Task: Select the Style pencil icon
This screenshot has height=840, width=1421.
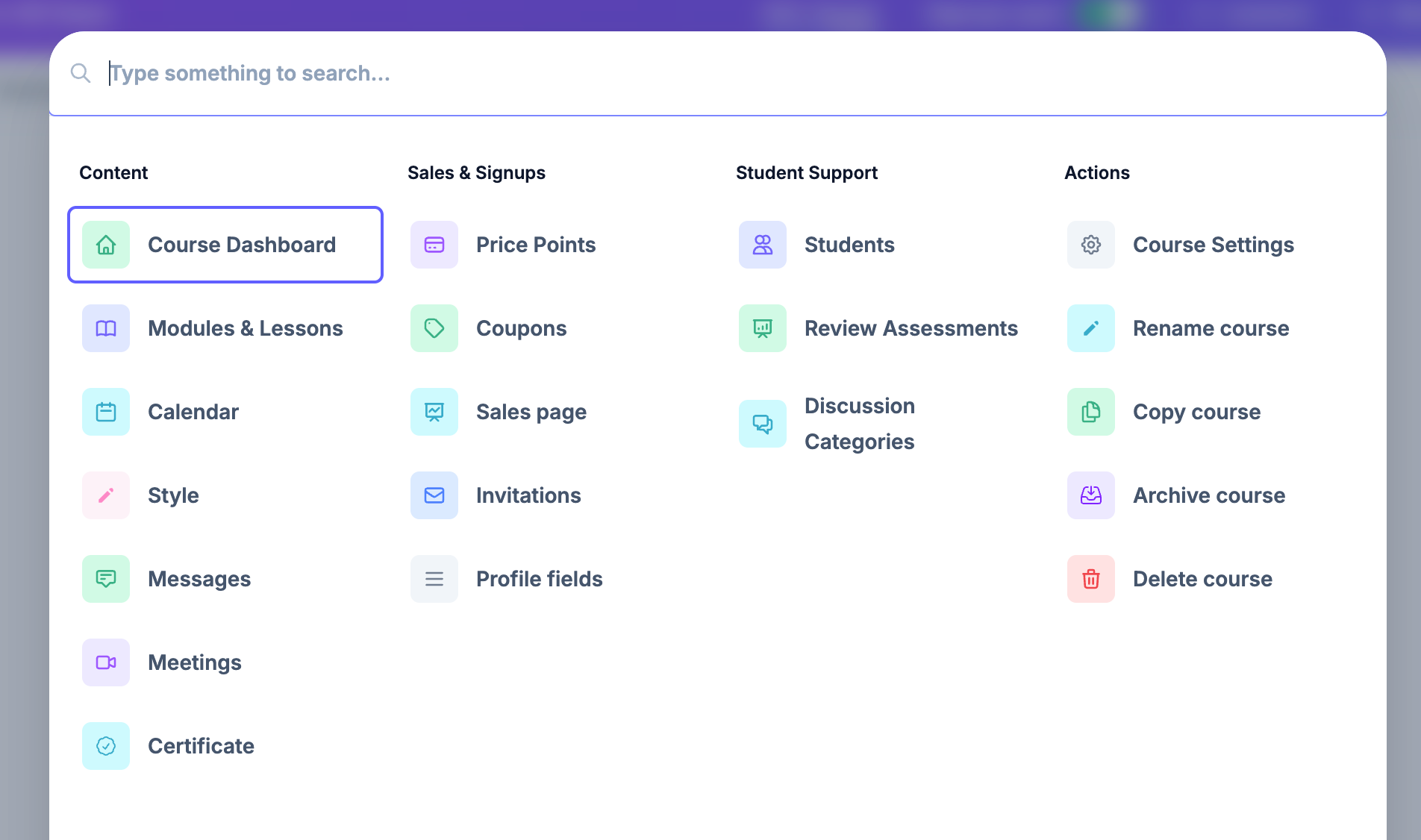Action: [x=105, y=495]
